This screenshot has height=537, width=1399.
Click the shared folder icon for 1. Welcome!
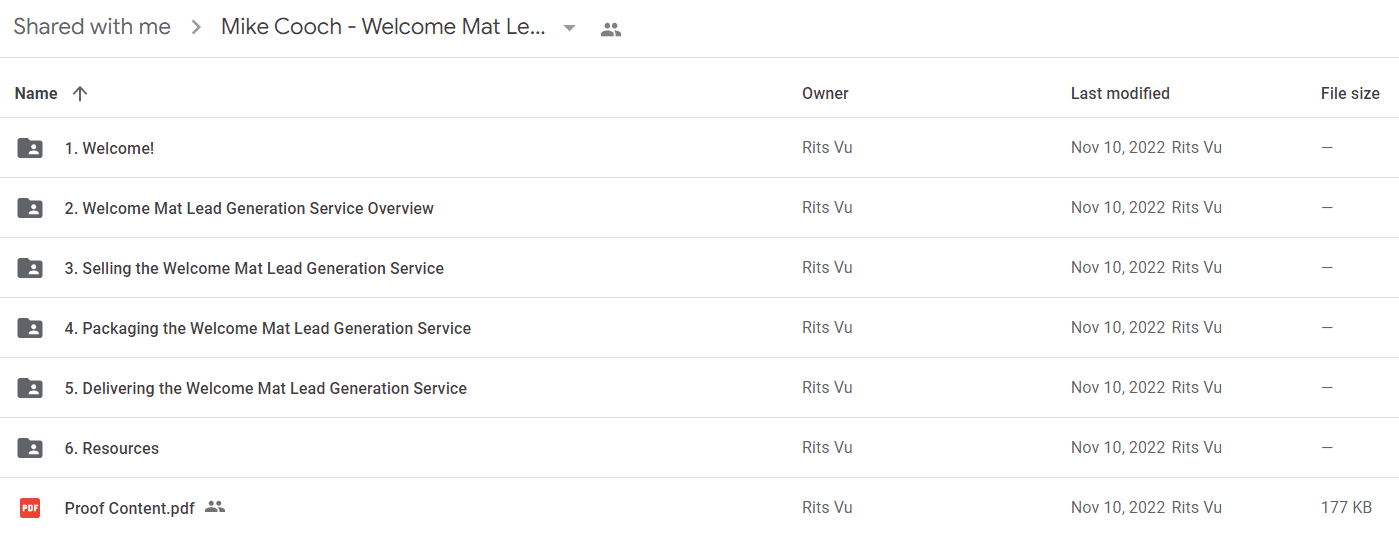tap(30, 148)
